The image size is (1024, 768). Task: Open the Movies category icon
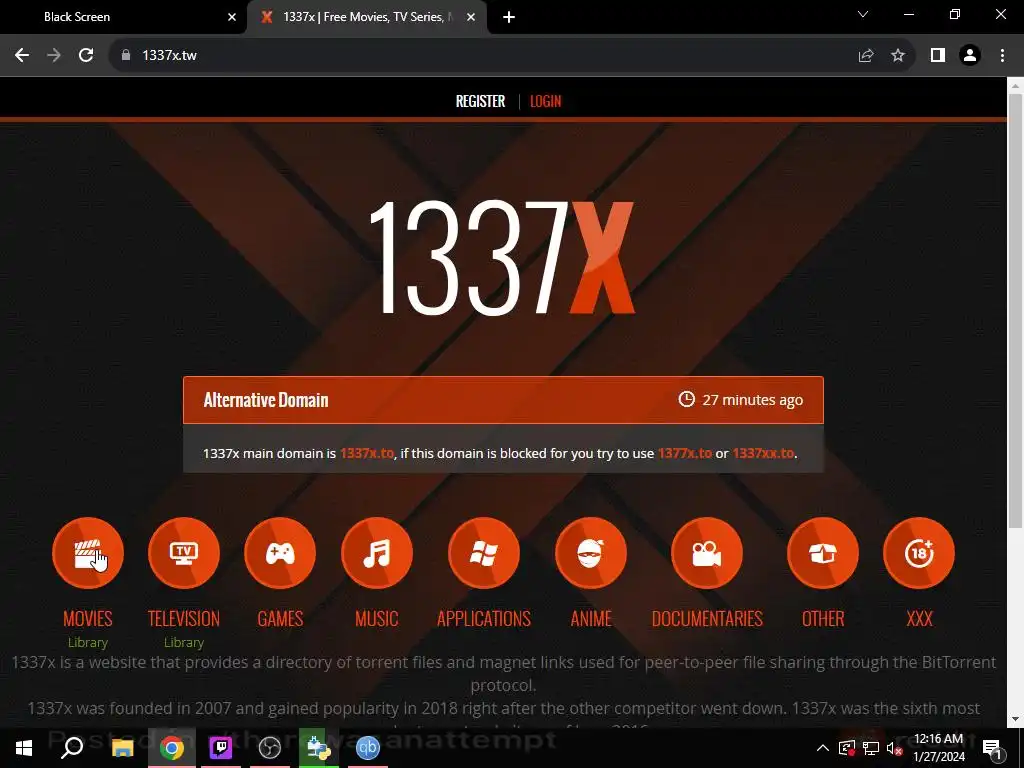[x=88, y=553]
